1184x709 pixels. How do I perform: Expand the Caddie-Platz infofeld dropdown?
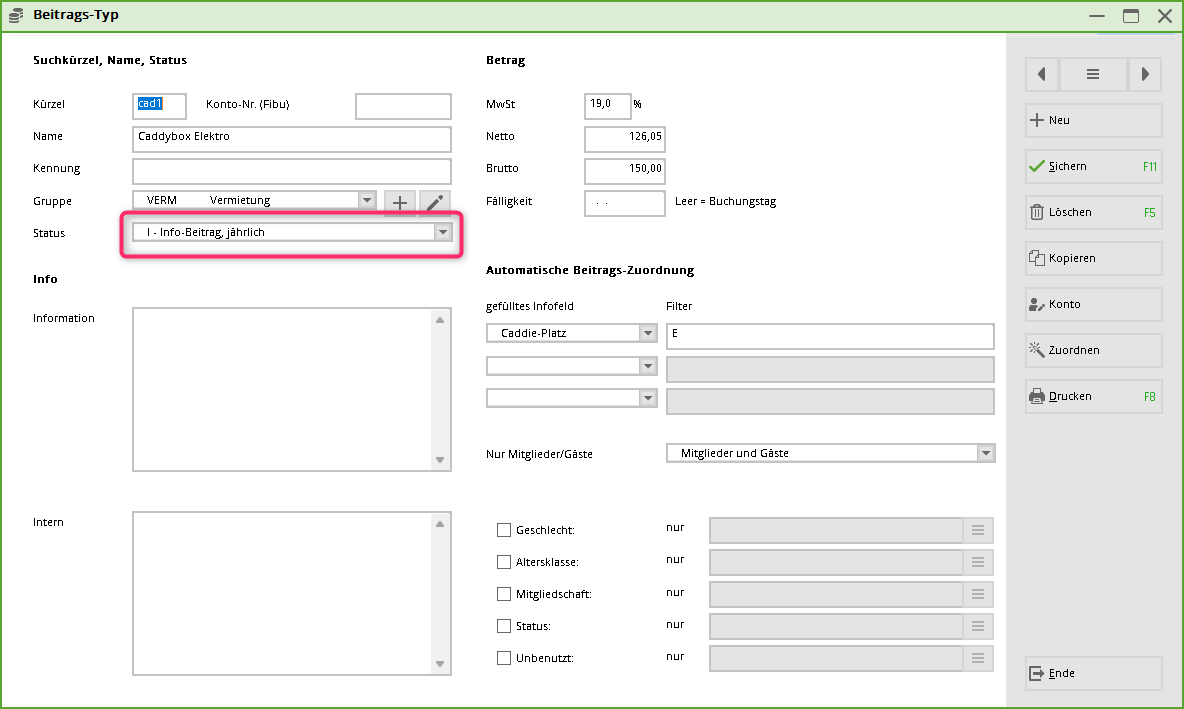point(648,334)
